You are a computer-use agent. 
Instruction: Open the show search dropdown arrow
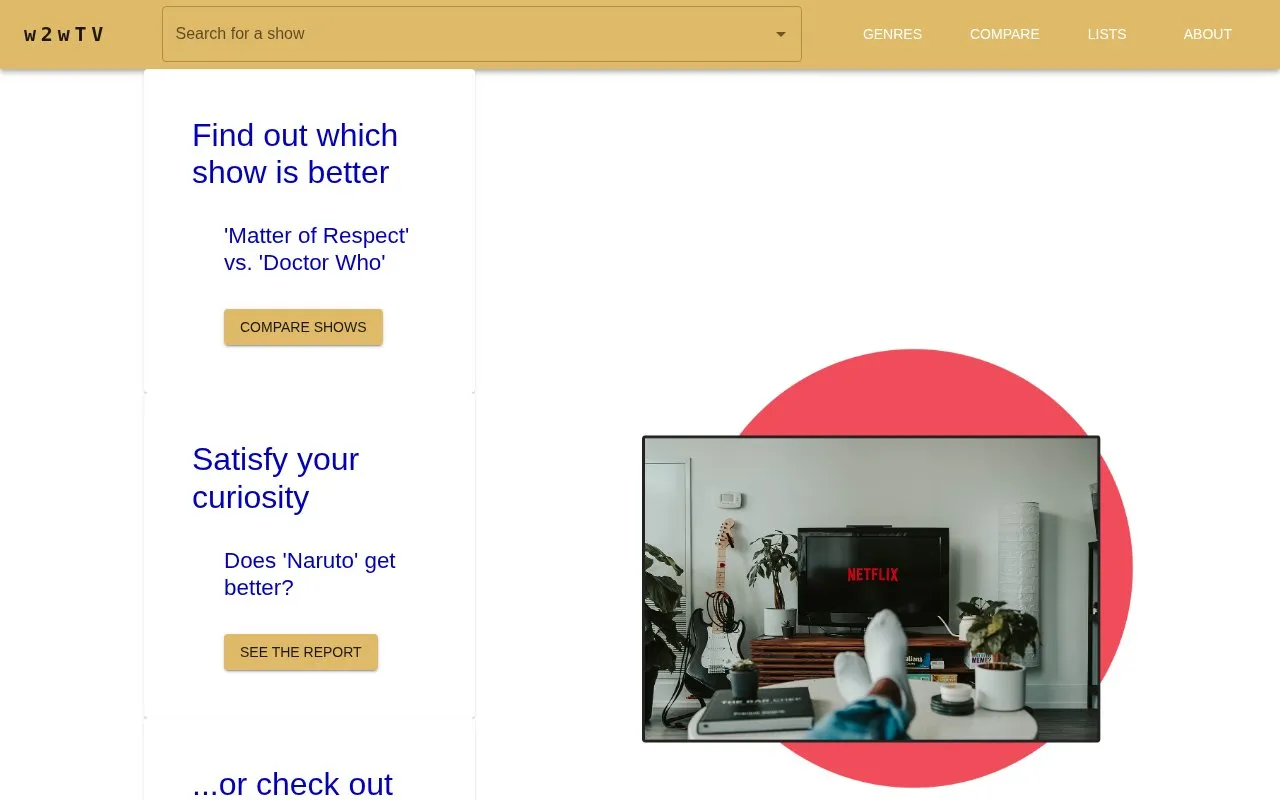(x=781, y=34)
